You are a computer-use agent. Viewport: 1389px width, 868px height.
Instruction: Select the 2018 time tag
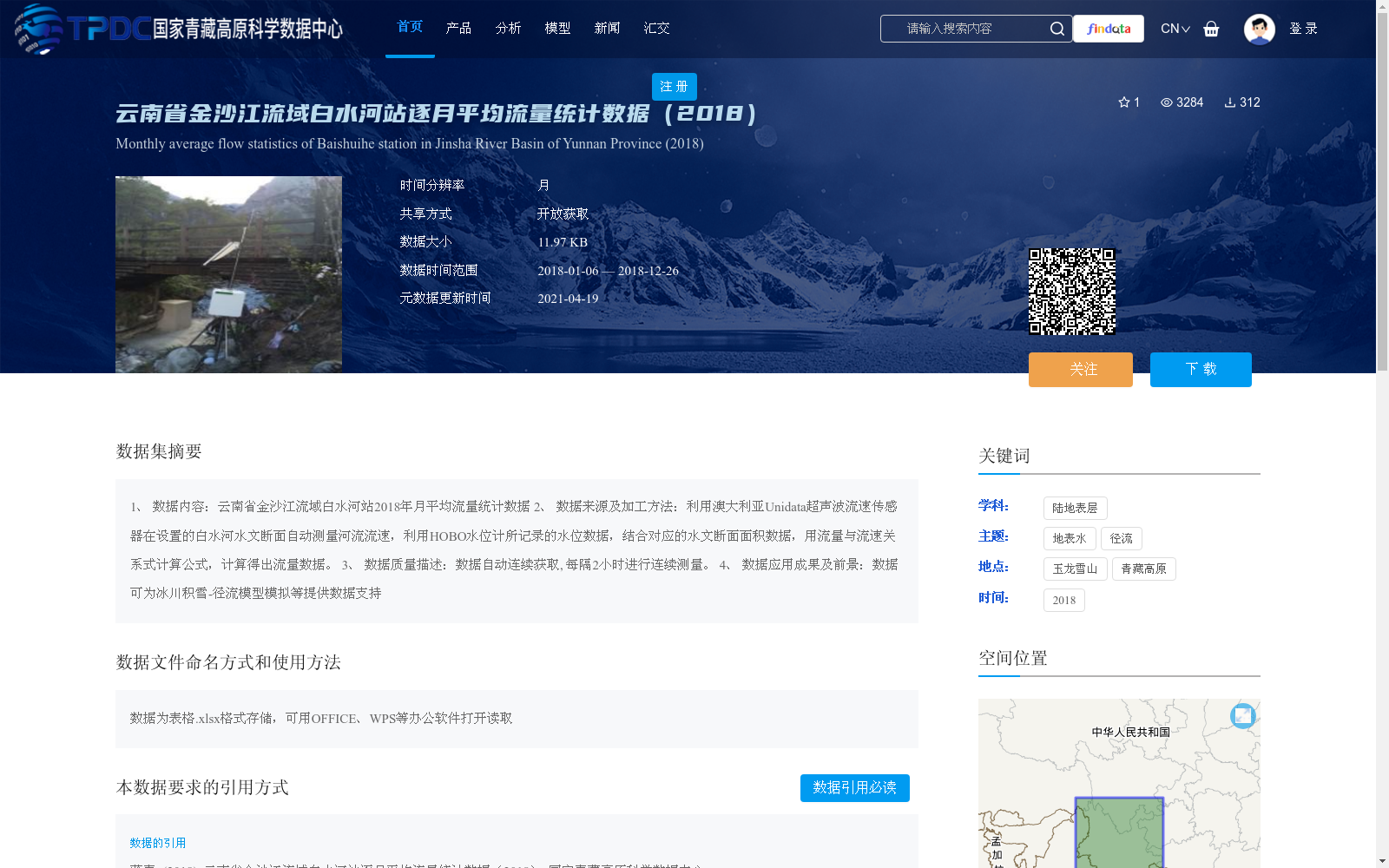point(1064,600)
